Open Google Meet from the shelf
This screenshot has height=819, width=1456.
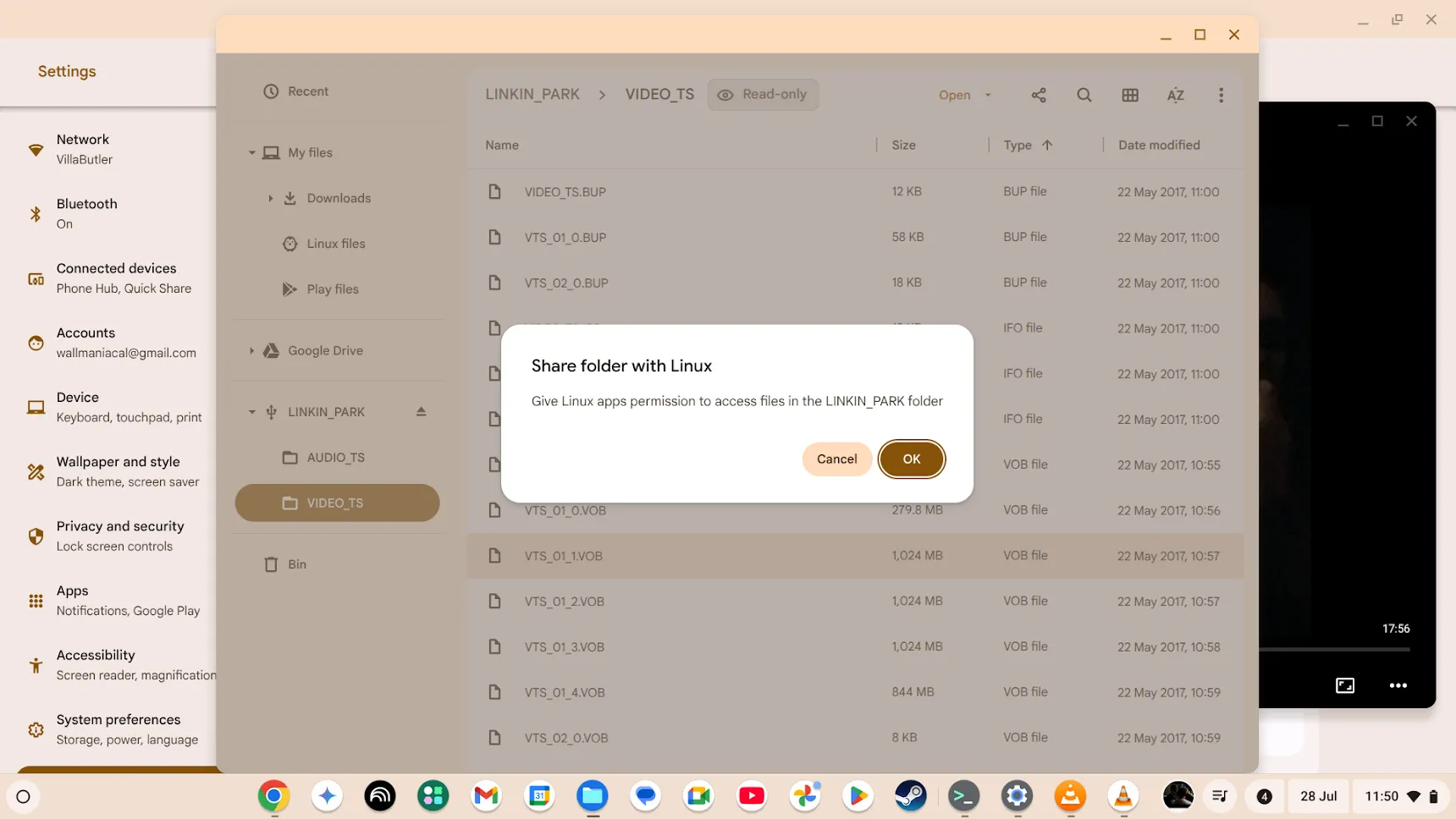click(698, 796)
